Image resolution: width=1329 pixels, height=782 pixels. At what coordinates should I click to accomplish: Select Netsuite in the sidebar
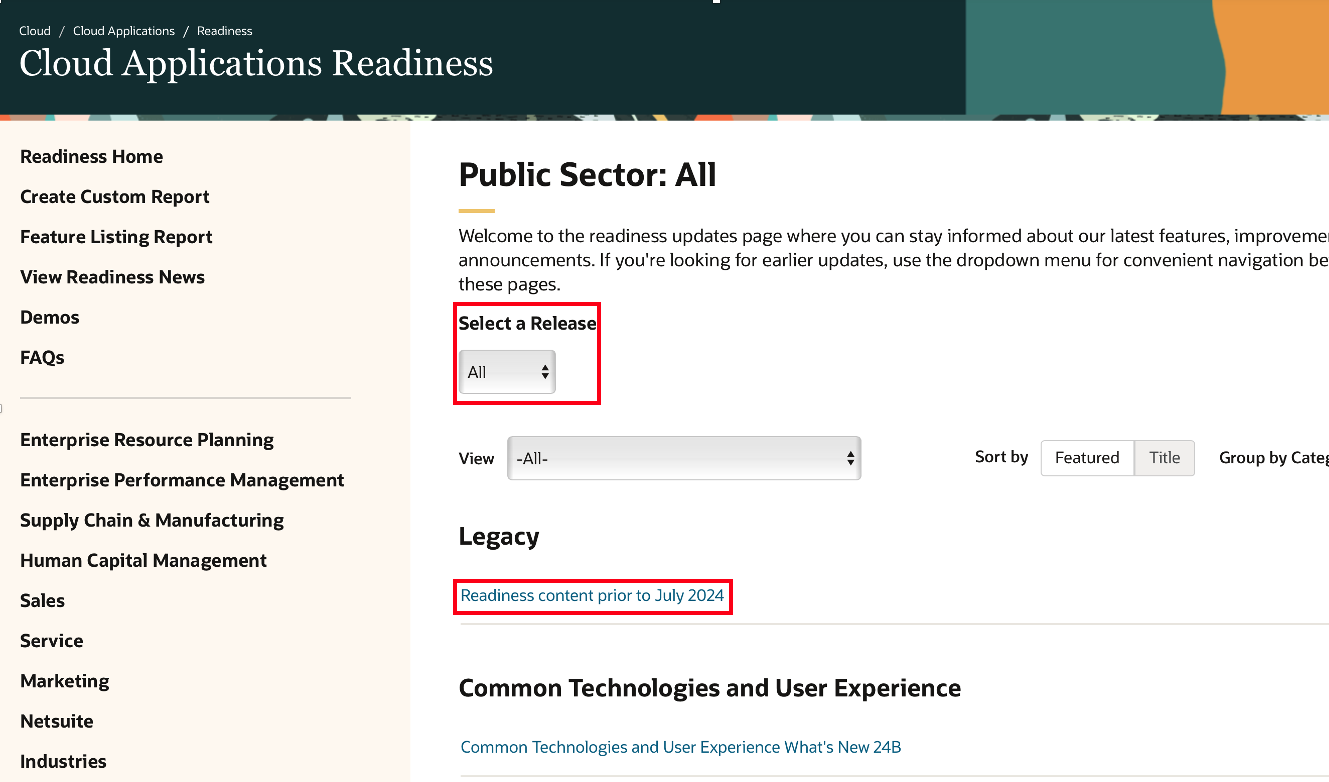click(57, 721)
